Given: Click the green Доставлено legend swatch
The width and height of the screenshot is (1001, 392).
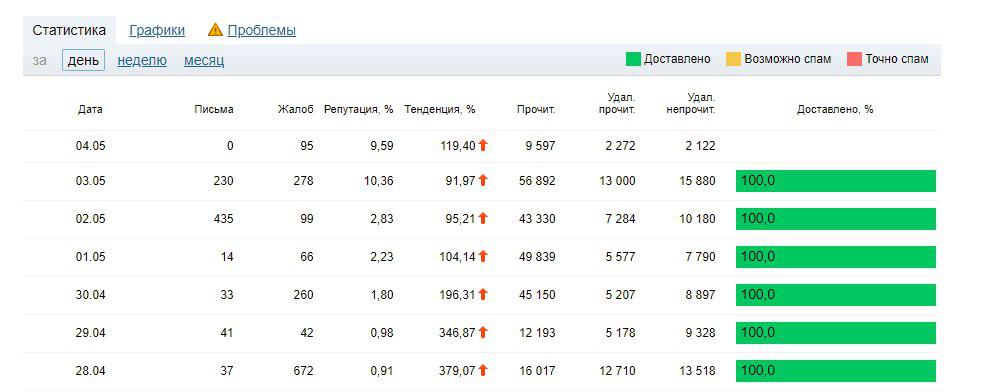Looking at the screenshot, I should tap(633, 59).
